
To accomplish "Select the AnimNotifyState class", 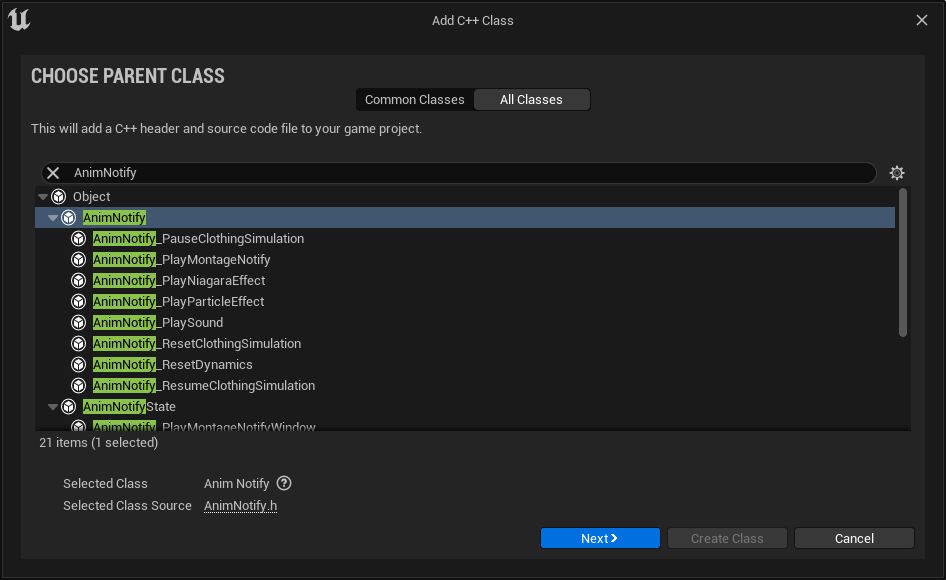I will coord(465,407).
